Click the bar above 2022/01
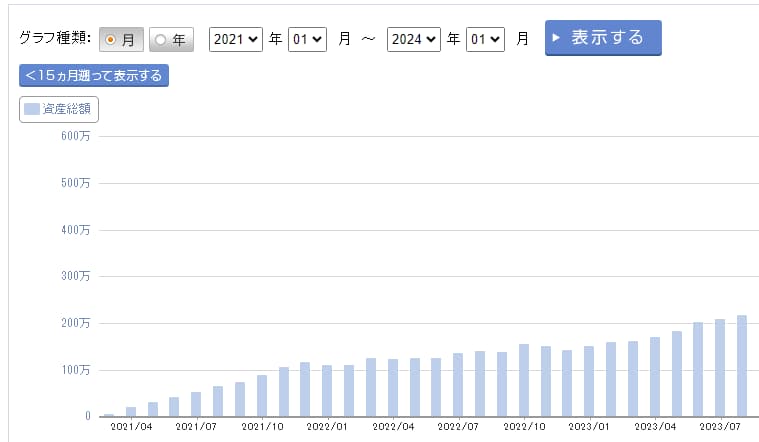The width and height of the screenshot is (759, 442). 327,390
